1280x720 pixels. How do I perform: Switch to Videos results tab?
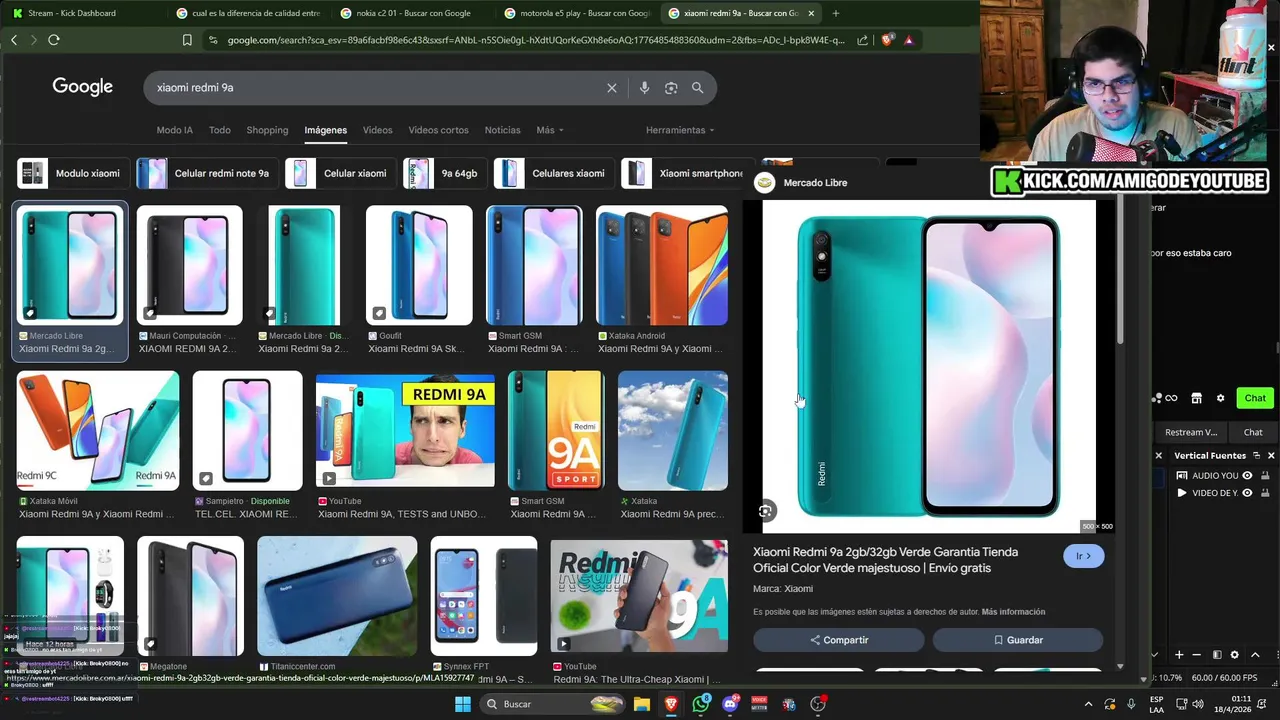(377, 130)
